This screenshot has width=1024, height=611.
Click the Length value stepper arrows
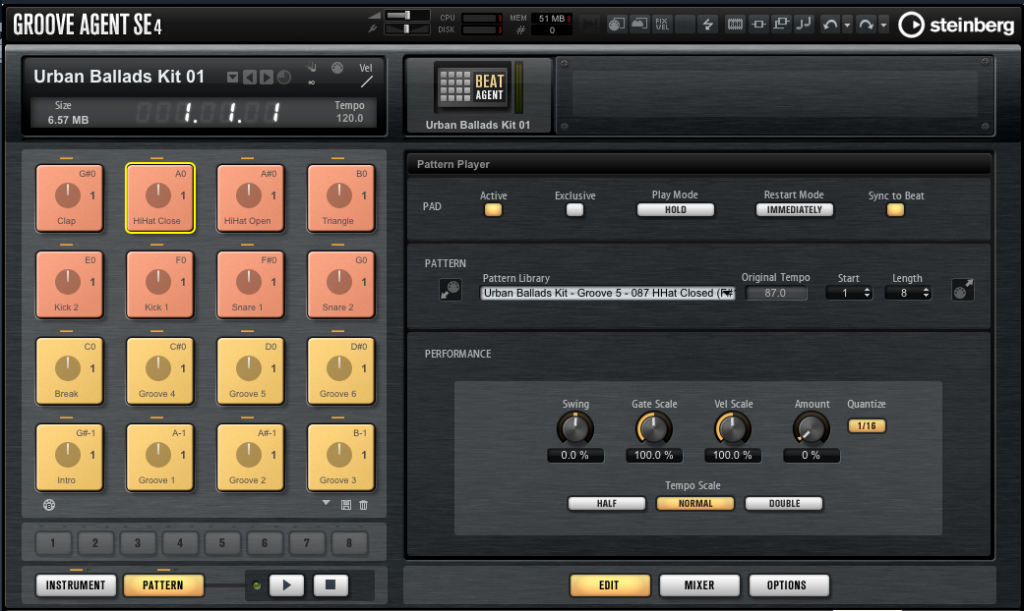[x=925, y=293]
